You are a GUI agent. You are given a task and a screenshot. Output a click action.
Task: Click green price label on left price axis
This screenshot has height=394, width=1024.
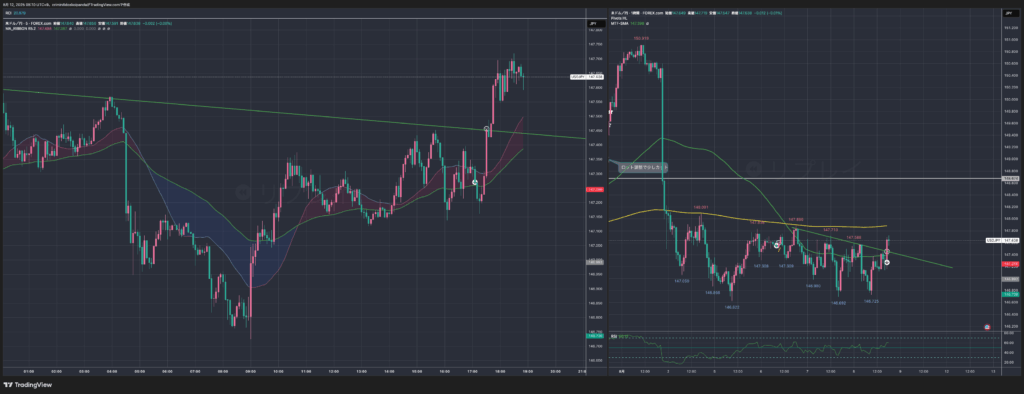tap(594, 336)
